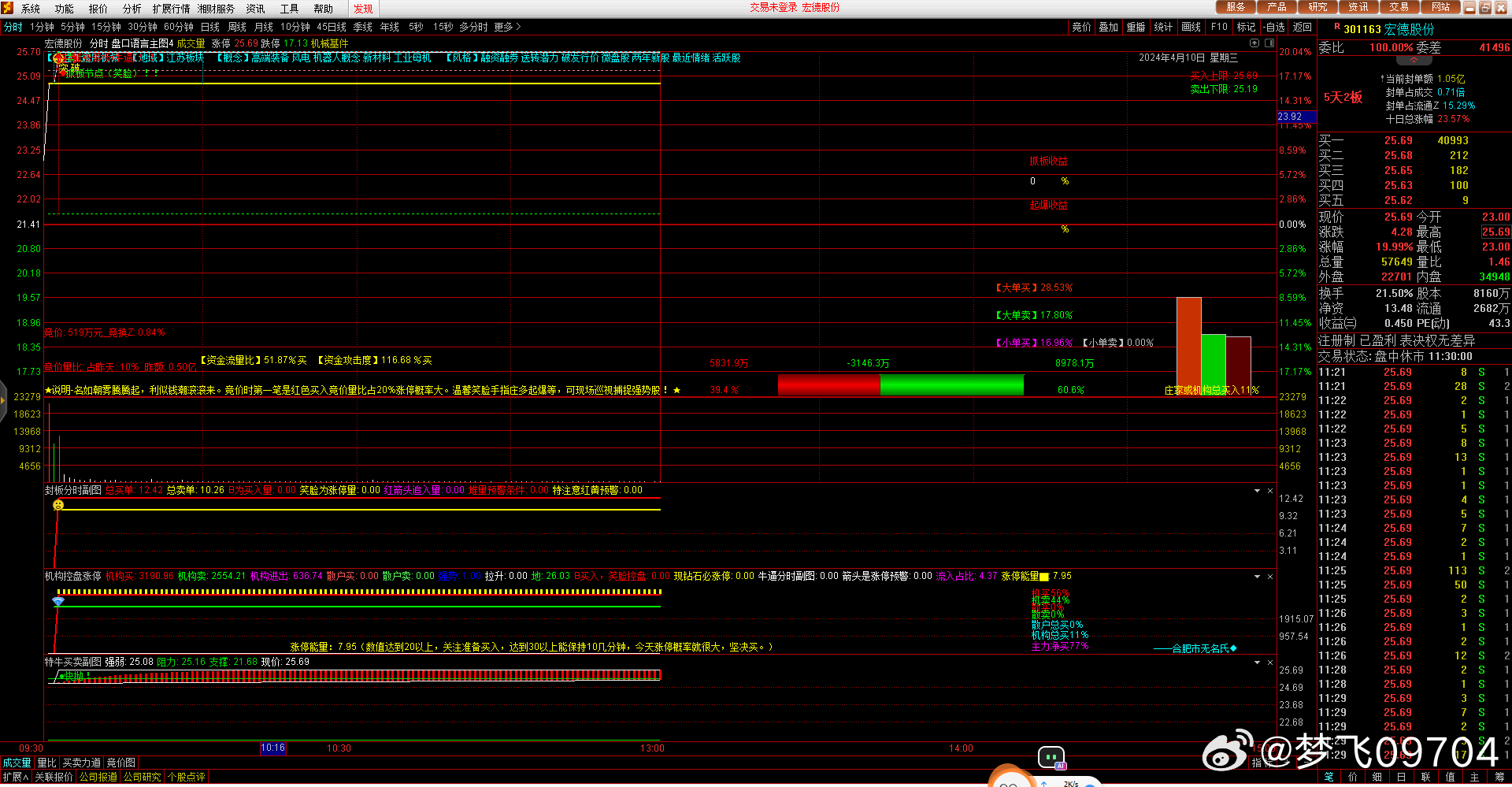
Task: Click the 10:16 time marker on axis
Action: (x=272, y=748)
